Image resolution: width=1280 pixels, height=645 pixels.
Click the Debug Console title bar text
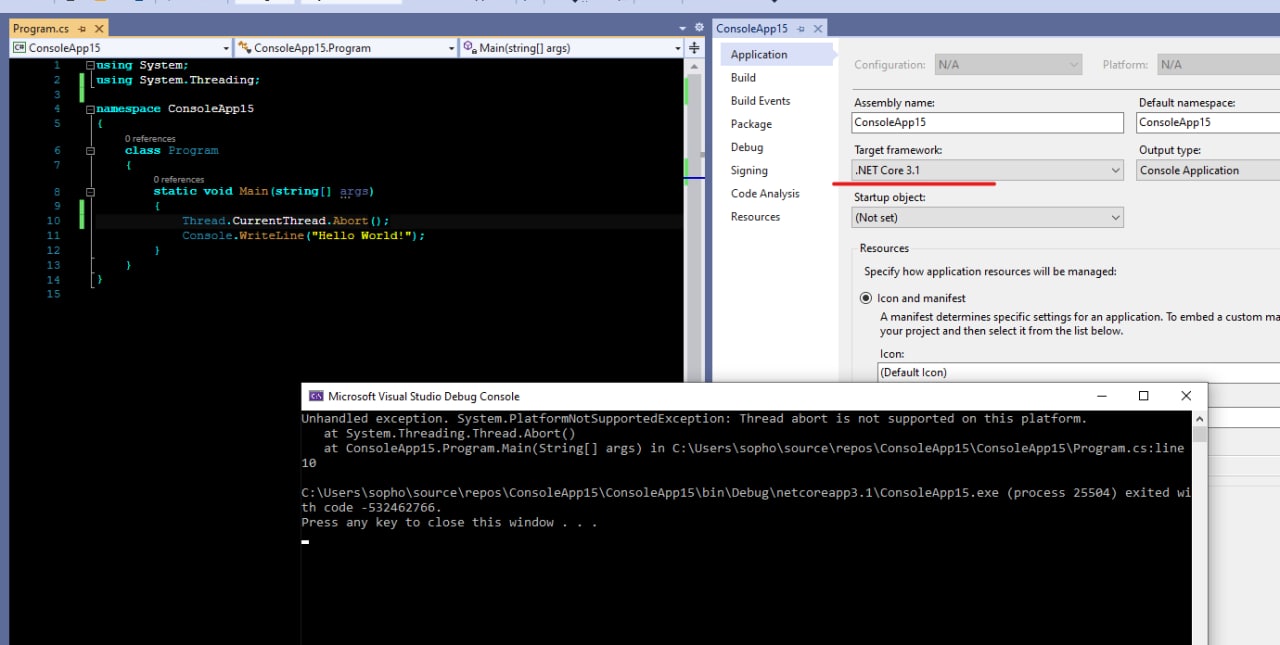tap(424, 396)
